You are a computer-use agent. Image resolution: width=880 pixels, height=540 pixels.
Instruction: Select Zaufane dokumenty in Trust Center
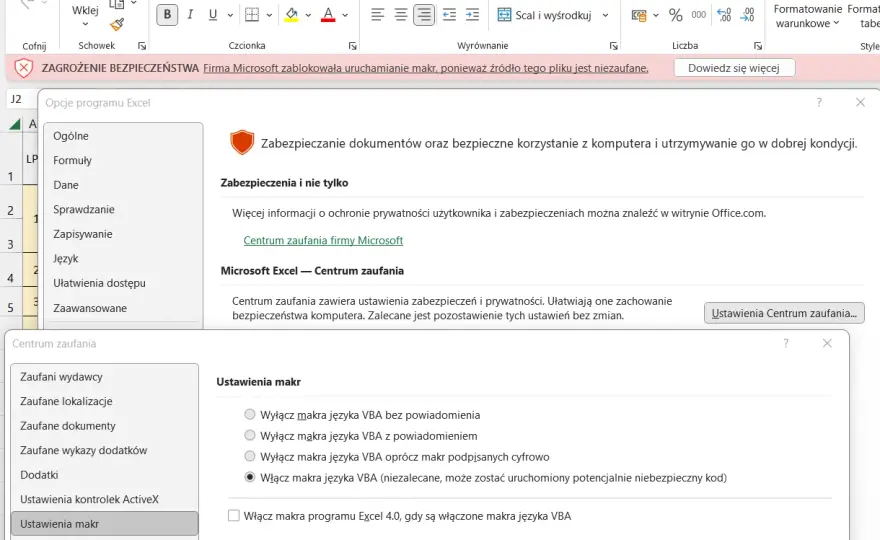pyautogui.click(x=104, y=426)
